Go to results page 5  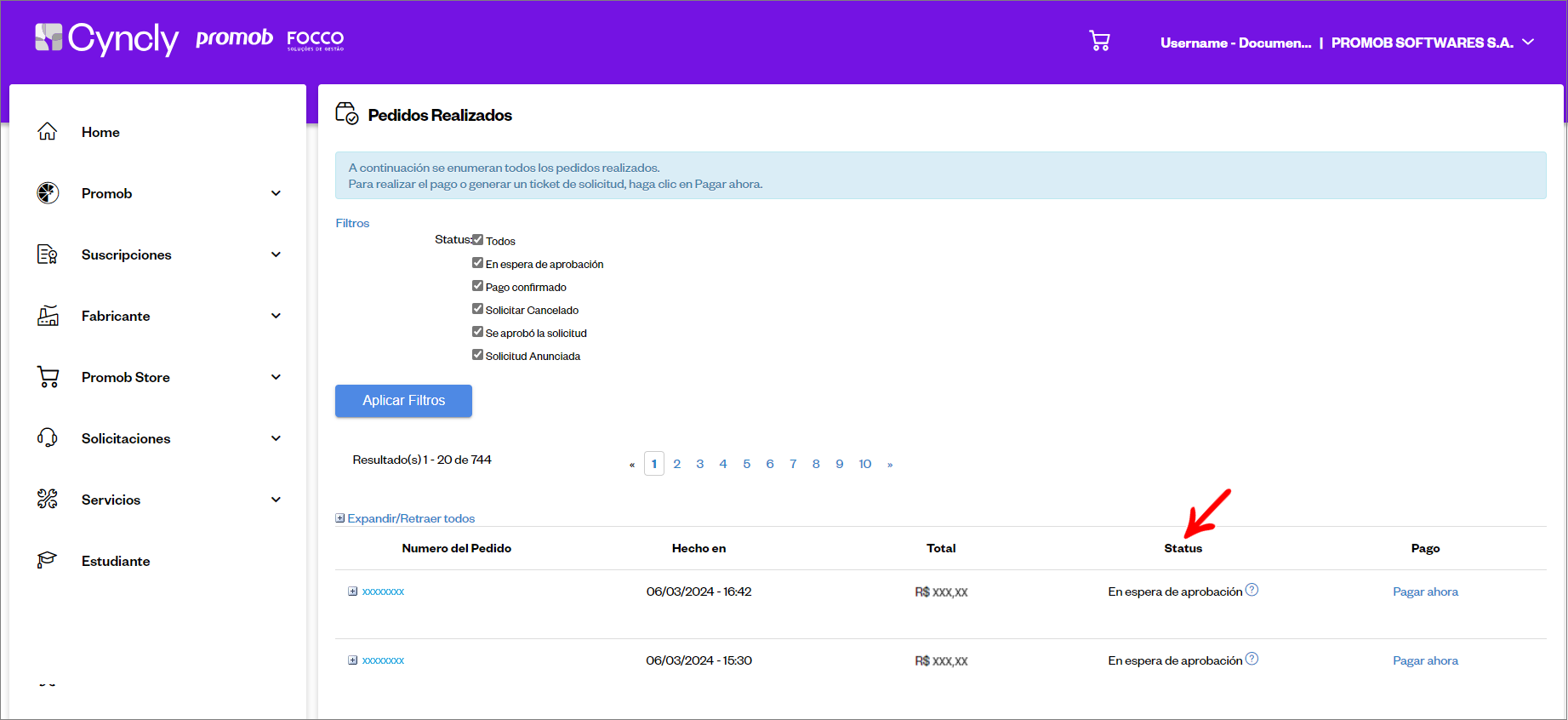click(x=747, y=464)
